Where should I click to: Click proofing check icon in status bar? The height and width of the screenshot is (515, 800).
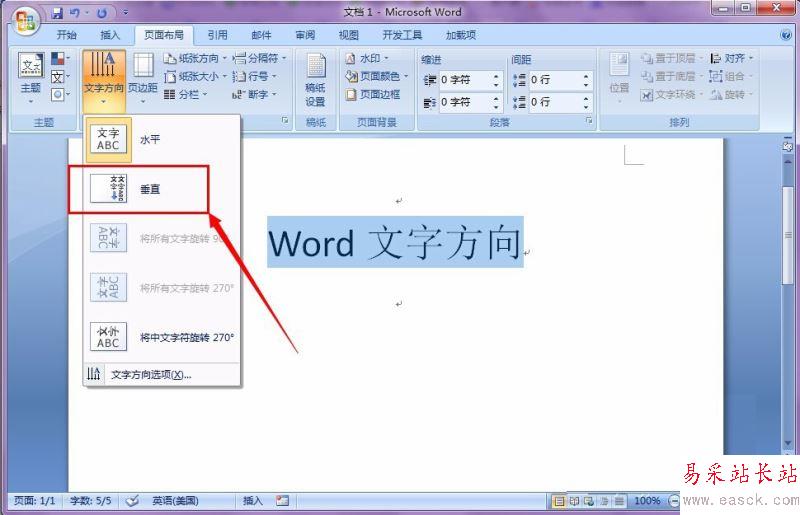click(x=133, y=501)
